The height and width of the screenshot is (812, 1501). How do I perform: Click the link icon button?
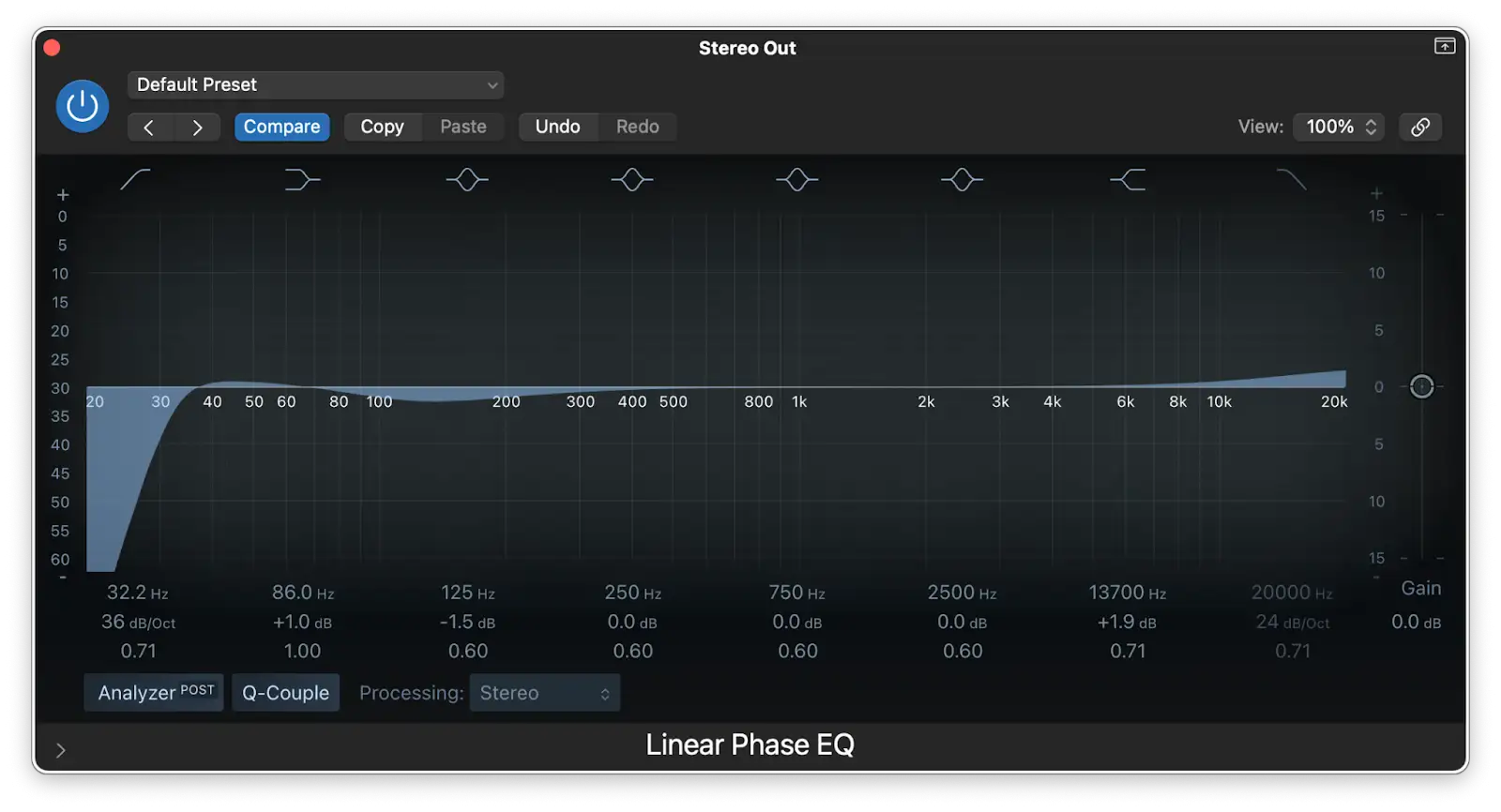(1420, 127)
